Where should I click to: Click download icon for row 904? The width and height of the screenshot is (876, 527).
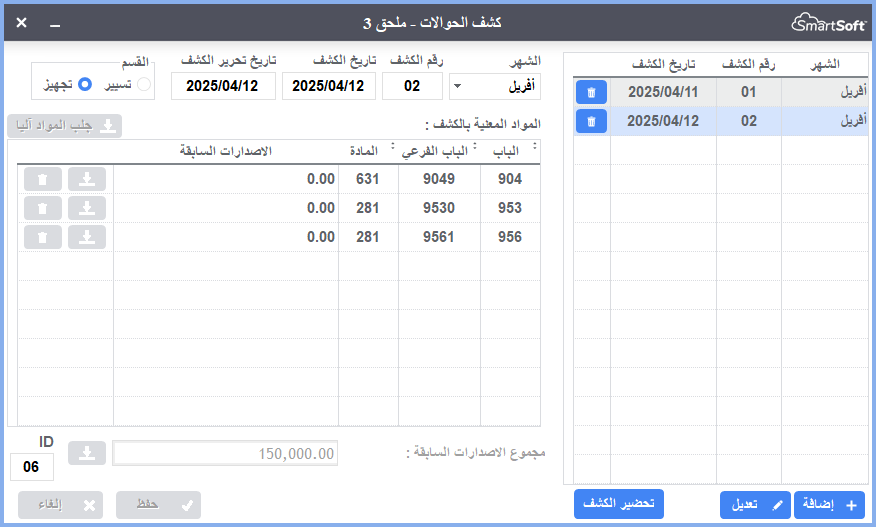pyautogui.click(x=87, y=179)
